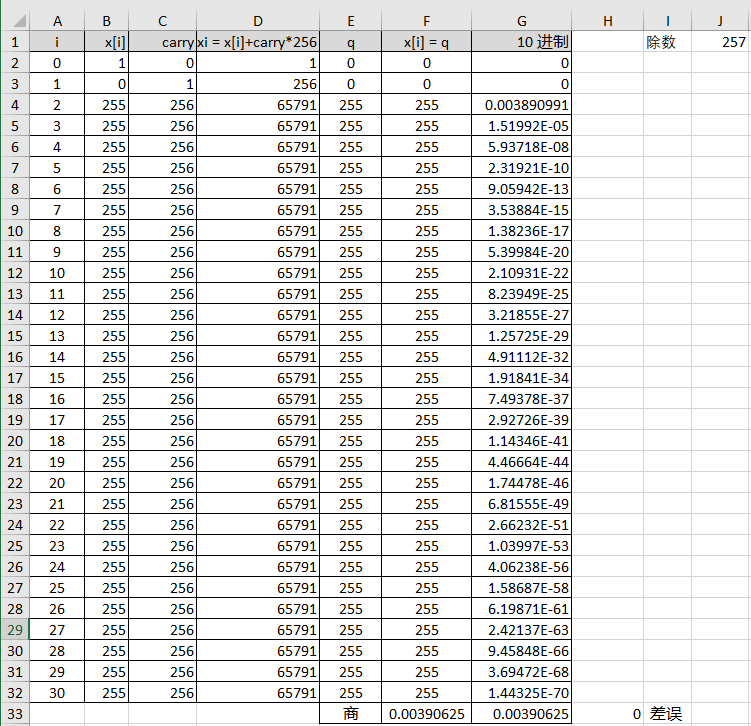Click the '商' label cell
The height and width of the screenshot is (726, 751).
click(x=351, y=714)
